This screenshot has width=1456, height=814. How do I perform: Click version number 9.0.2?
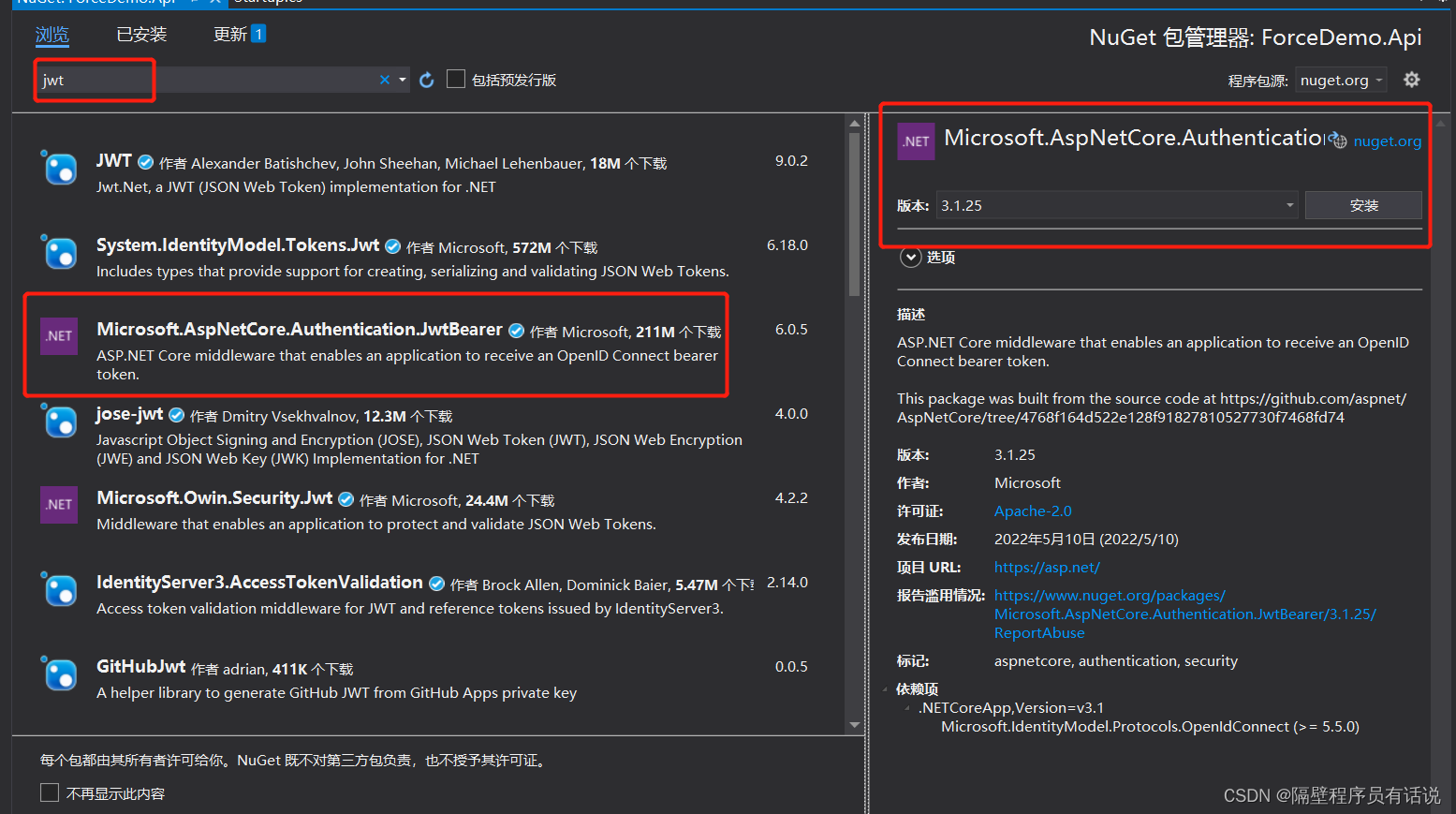coord(791,161)
